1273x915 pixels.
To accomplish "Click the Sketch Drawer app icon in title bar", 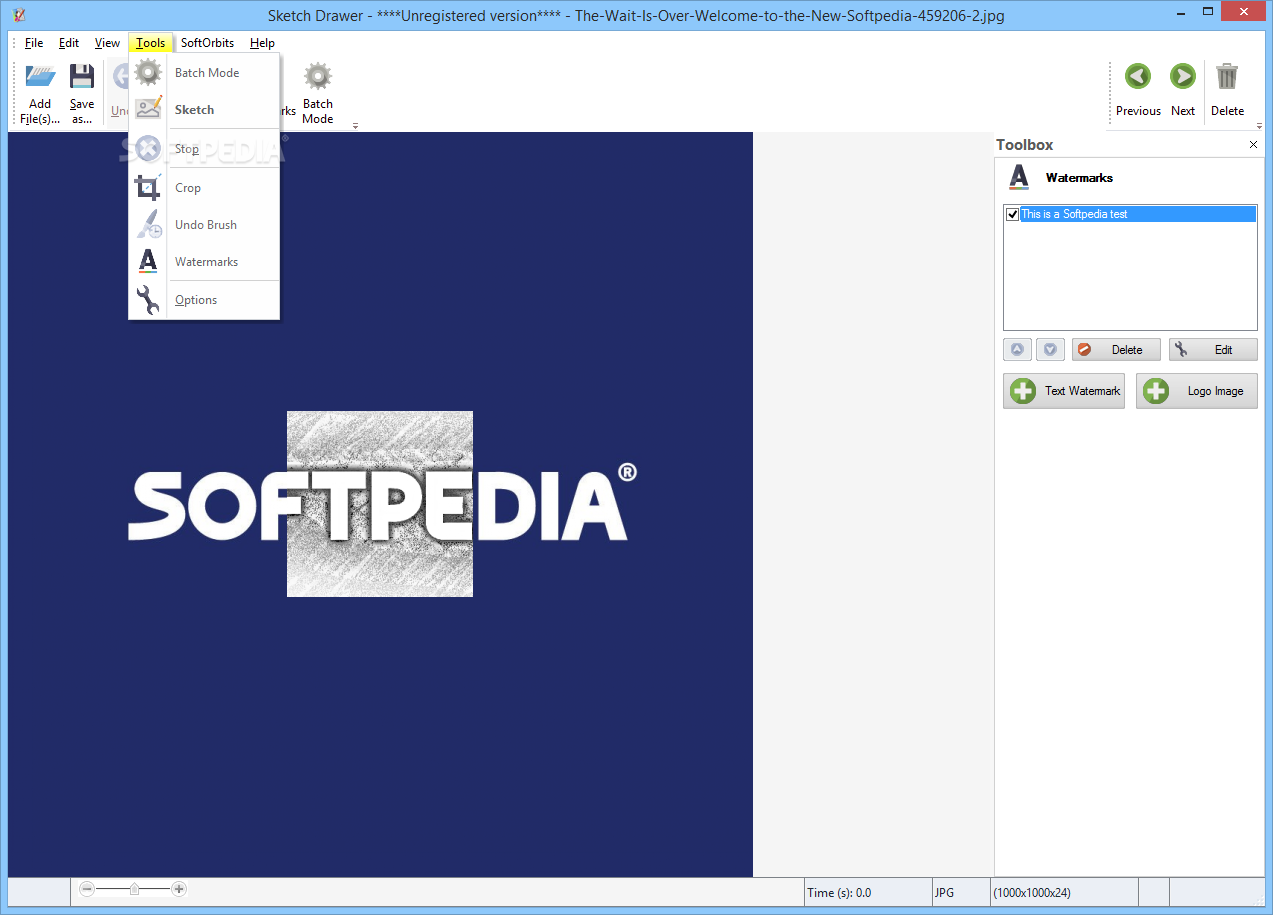I will pos(19,15).
